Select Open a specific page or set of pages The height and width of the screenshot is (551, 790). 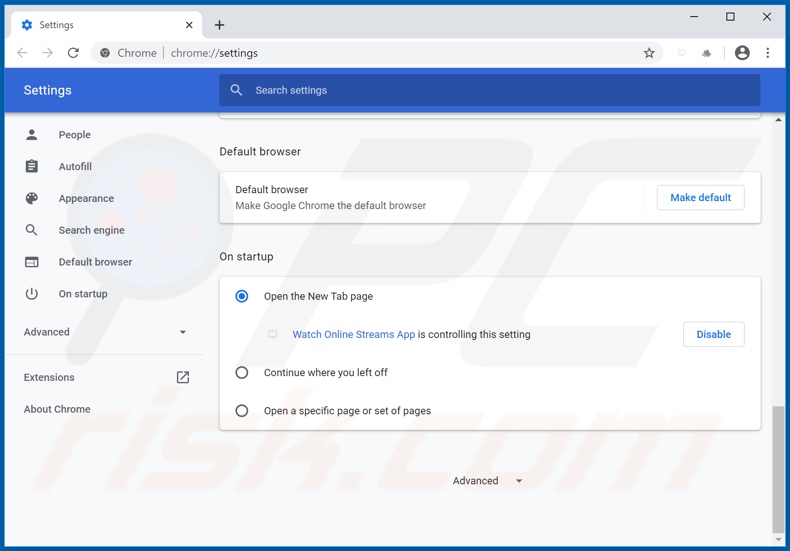(242, 410)
